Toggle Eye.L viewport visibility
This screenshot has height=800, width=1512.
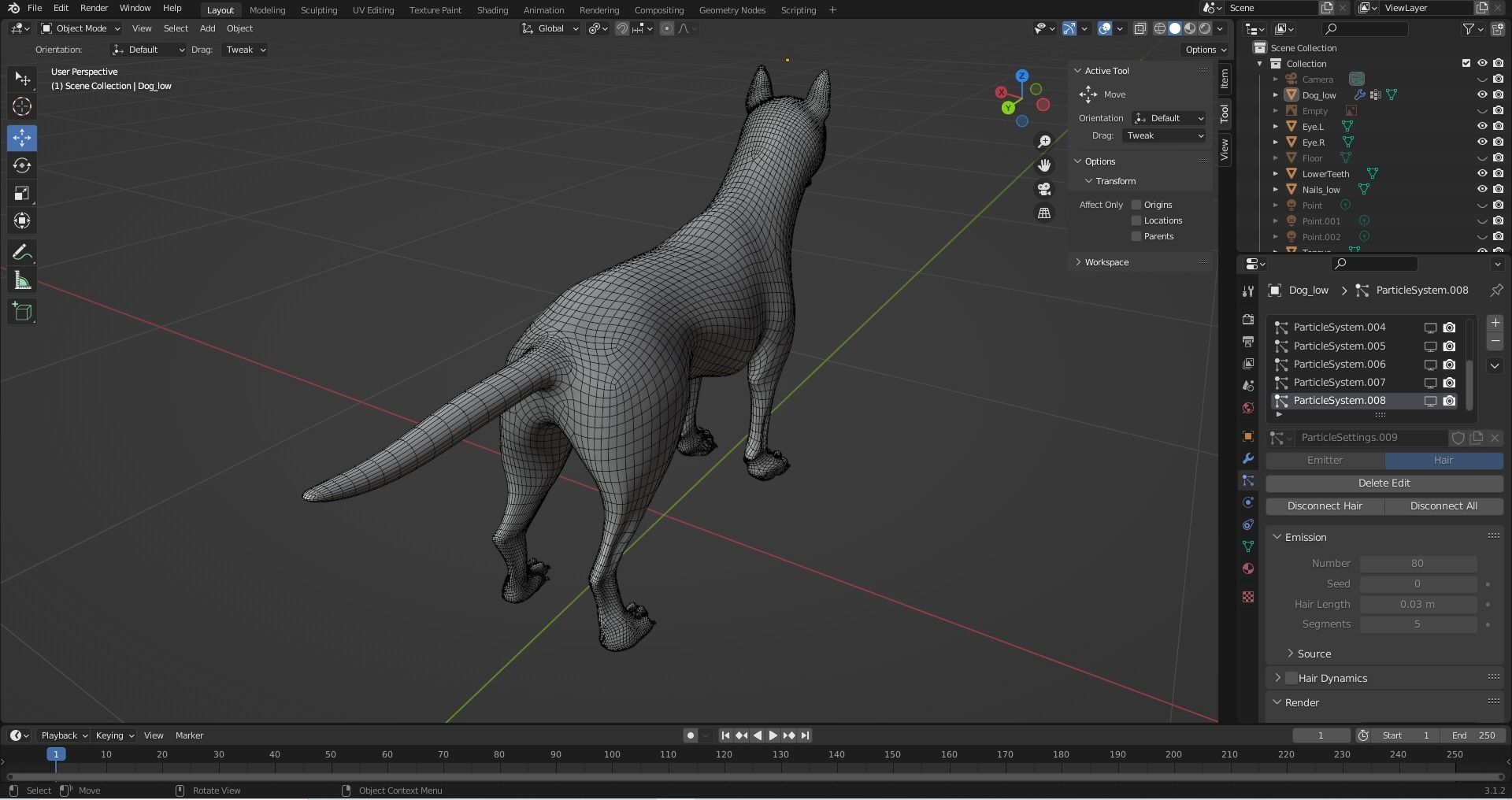(1482, 126)
